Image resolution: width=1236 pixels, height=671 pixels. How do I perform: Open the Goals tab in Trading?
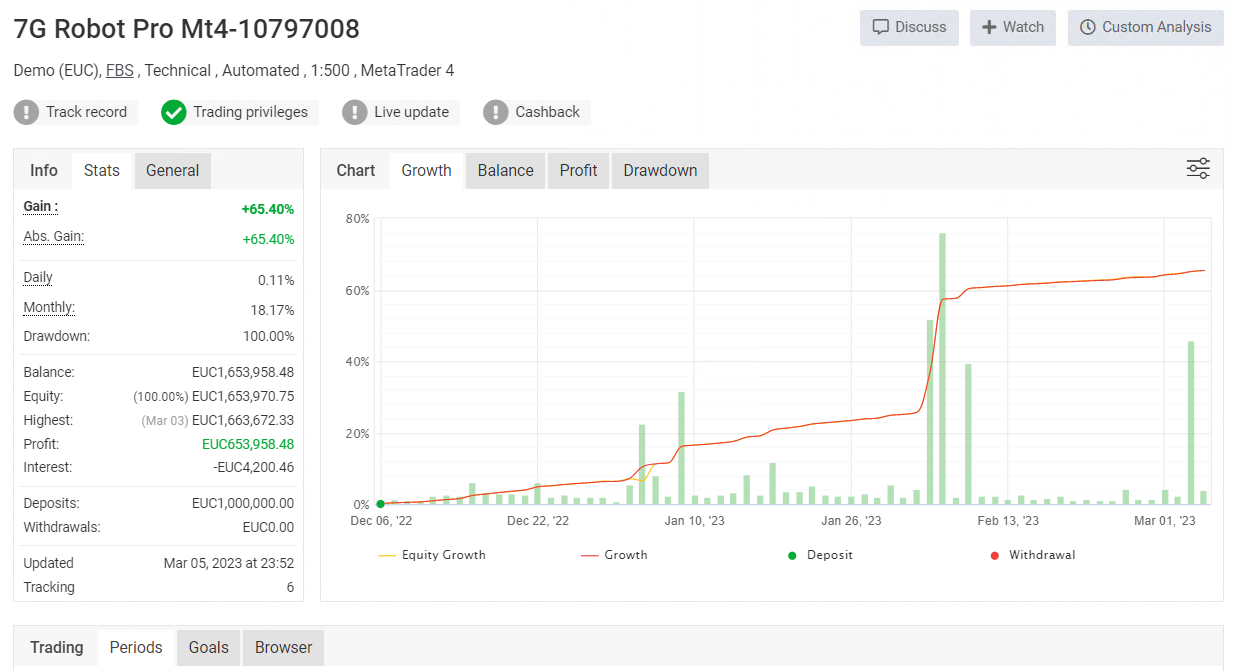coord(208,648)
